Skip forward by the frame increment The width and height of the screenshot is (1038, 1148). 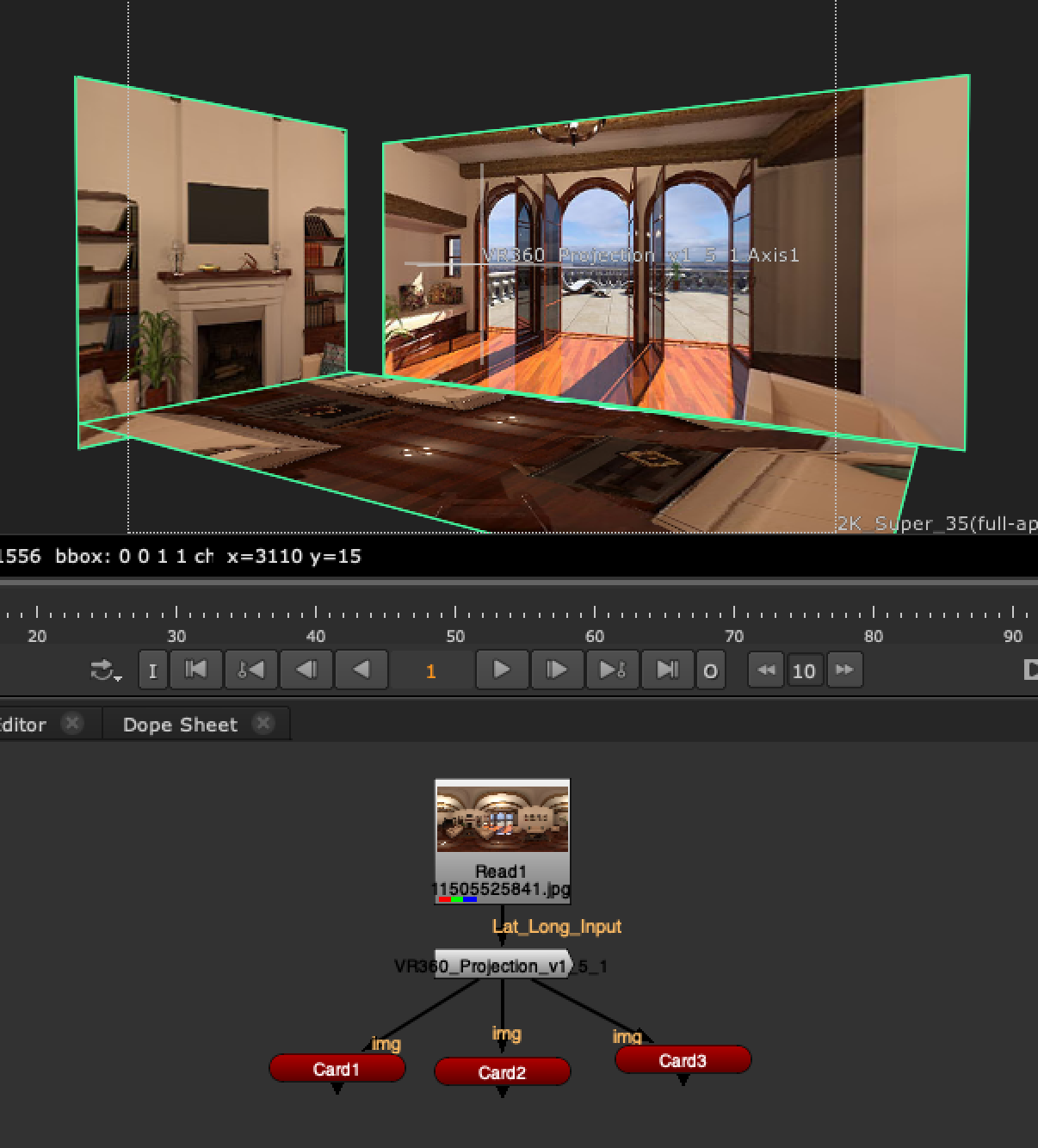coord(844,670)
